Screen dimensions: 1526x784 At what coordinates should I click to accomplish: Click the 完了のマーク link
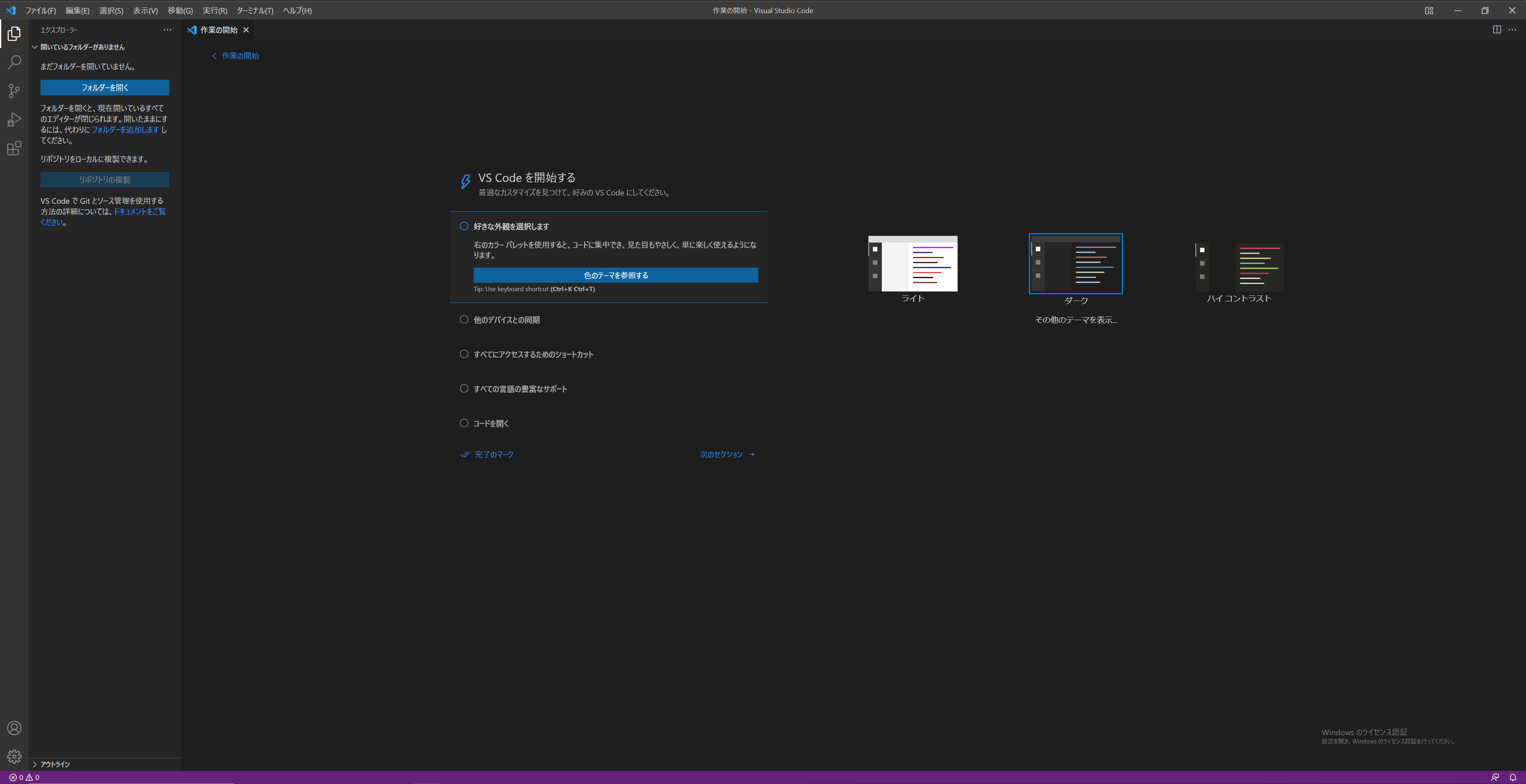pyautogui.click(x=494, y=455)
